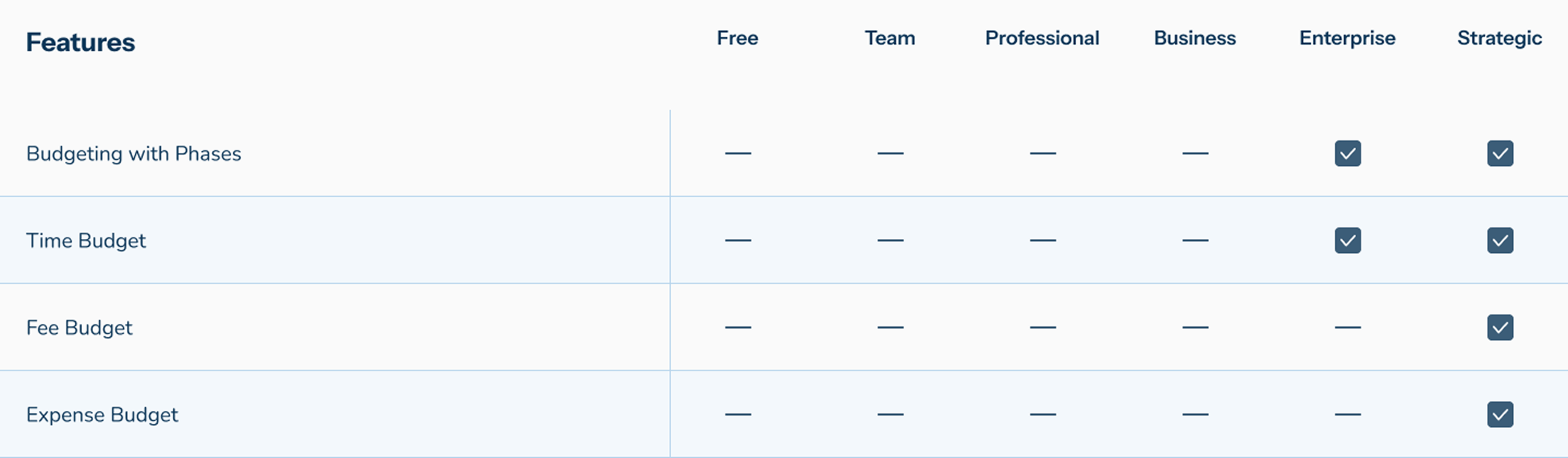Click Enterprise checkmark for Time Budget
Viewport: 1568px width, 458px height.
point(1347,240)
